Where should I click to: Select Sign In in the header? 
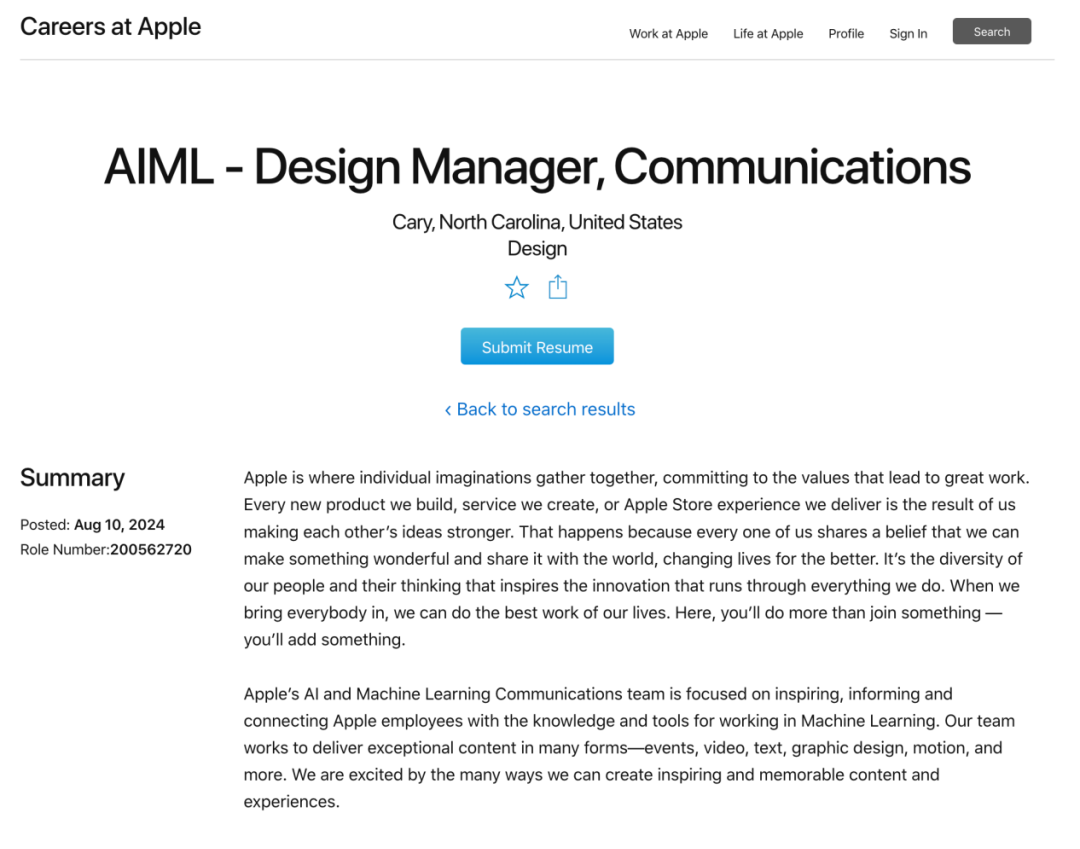tap(908, 34)
